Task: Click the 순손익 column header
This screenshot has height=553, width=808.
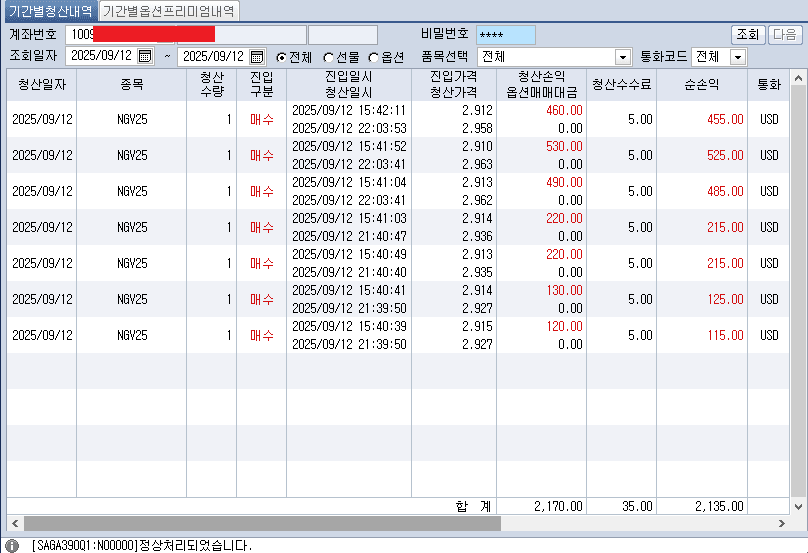Action: point(705,85)
